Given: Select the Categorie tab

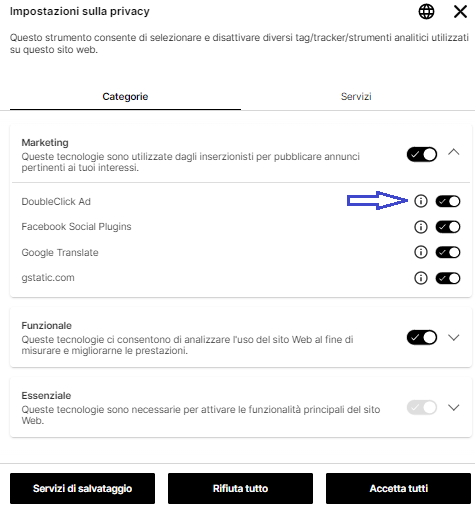Looking at the screenshot, I should 125,97.
